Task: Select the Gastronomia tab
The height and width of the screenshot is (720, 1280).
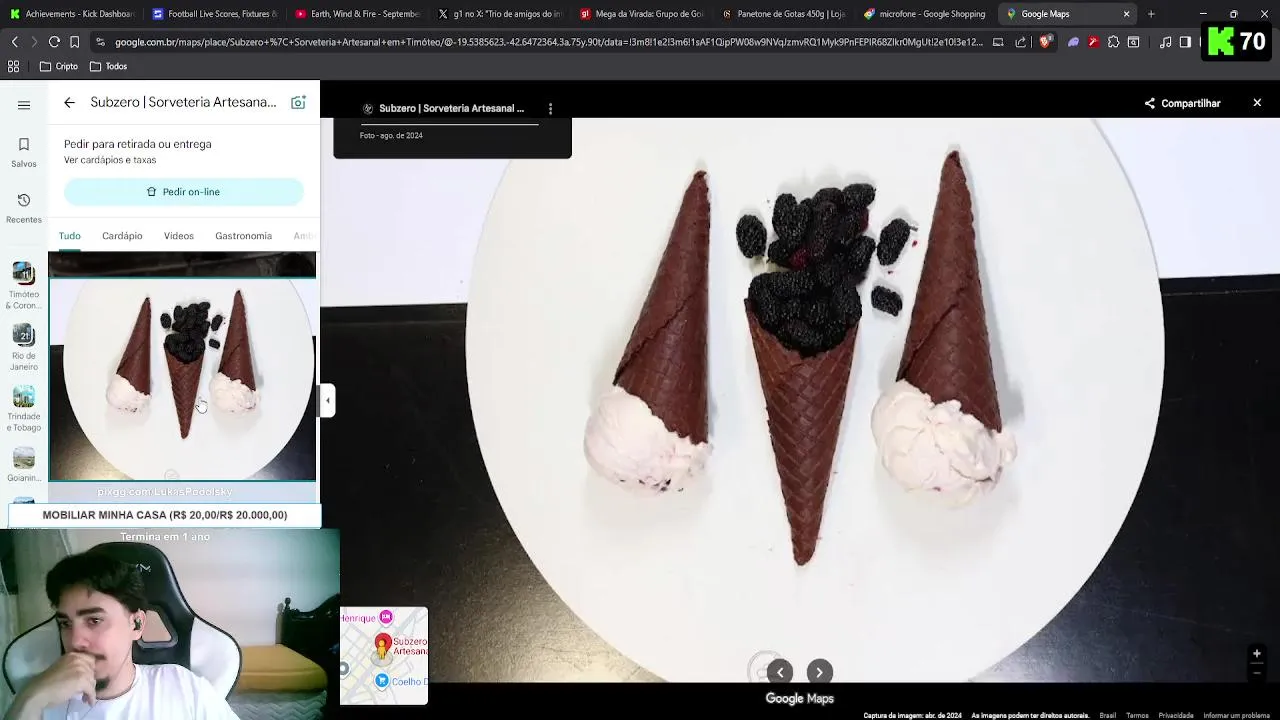Action: [243, 236]
